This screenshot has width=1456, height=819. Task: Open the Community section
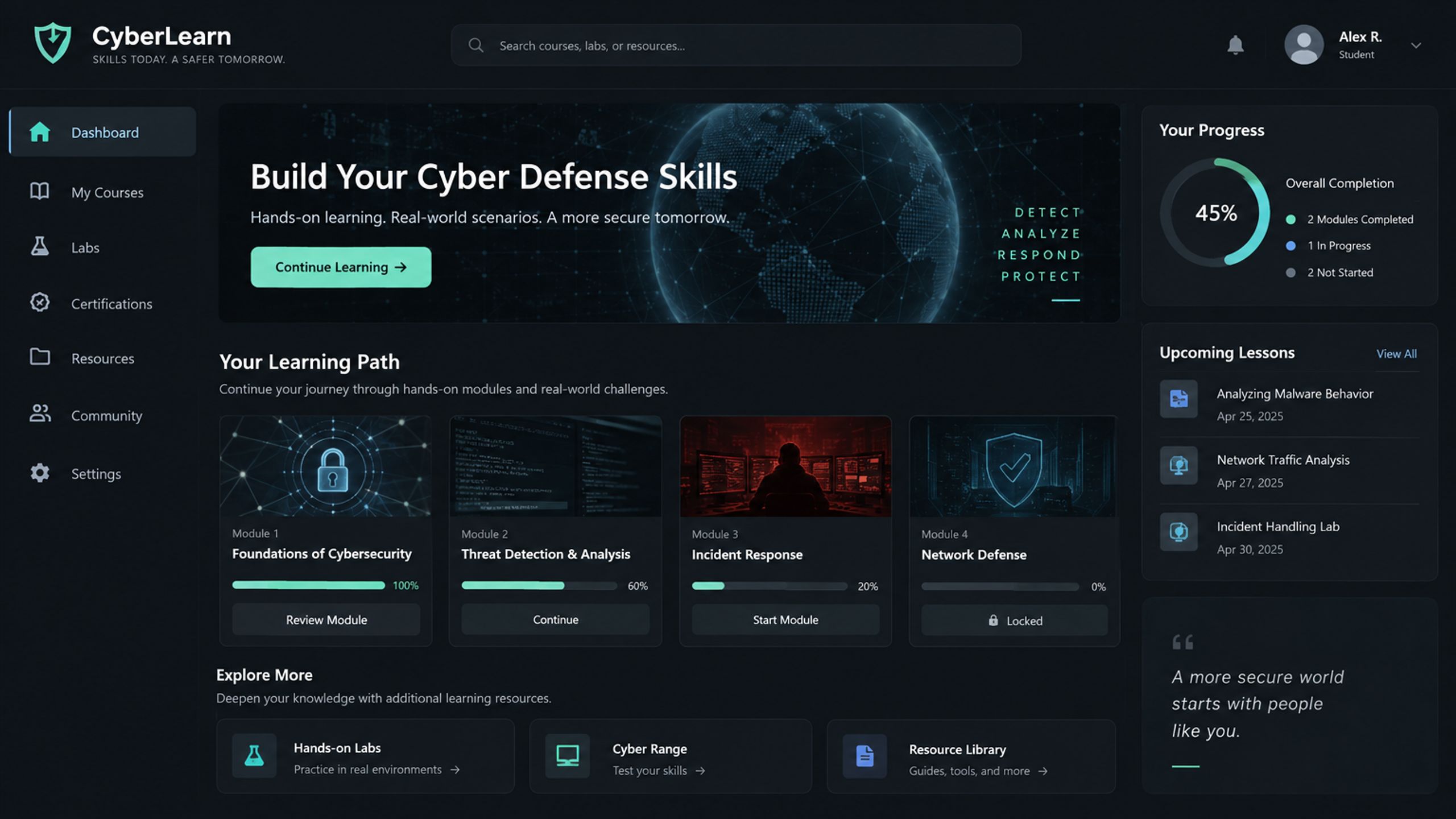[106, 416]
